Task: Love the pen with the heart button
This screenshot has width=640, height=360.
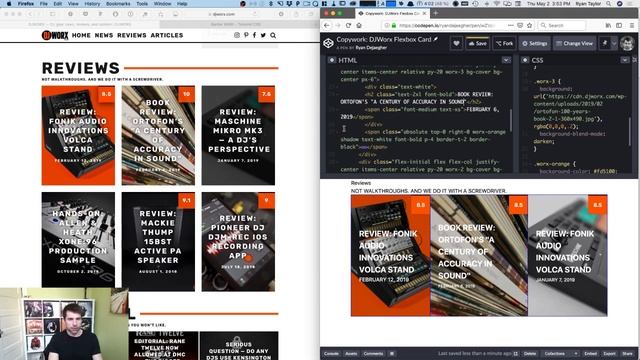Action: [x=456, y=43]
